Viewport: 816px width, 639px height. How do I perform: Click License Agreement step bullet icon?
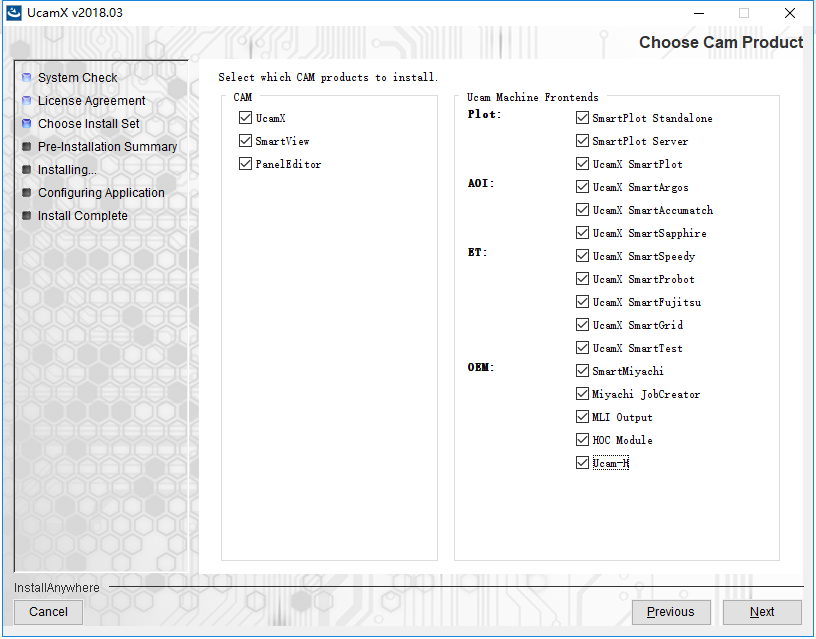pos(27,100)
